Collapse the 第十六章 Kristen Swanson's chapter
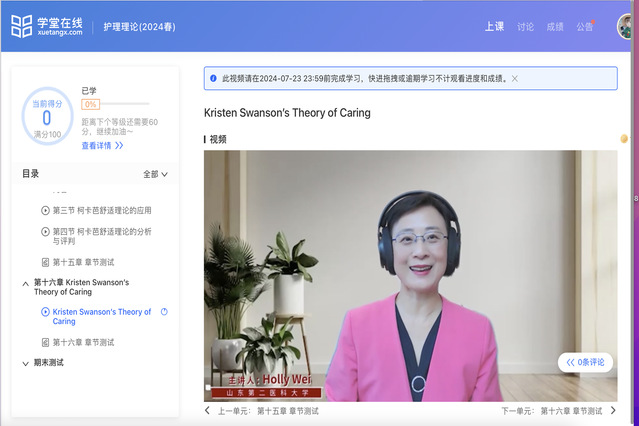639x426 pixels. tap(25, 283)
